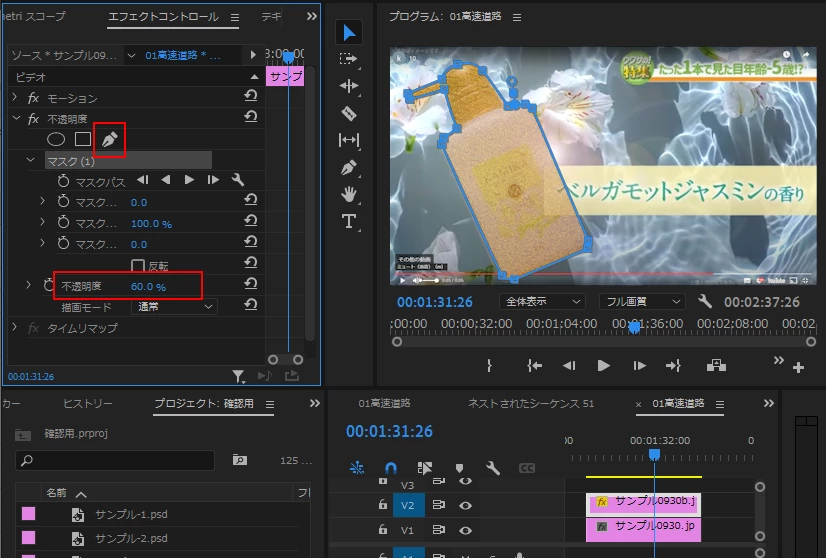826x558 pixels.
Task: Select the Razor tool
Action: pyautogui.click(x=349, y=113)
